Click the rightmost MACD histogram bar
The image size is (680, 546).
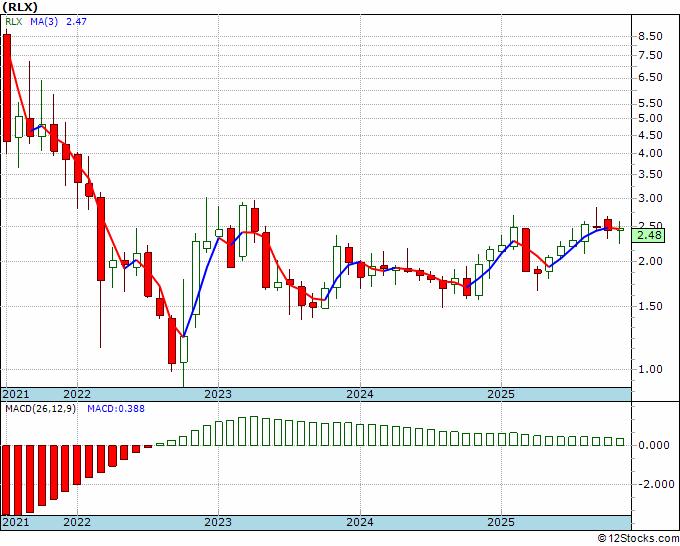[x=620, y=442]
